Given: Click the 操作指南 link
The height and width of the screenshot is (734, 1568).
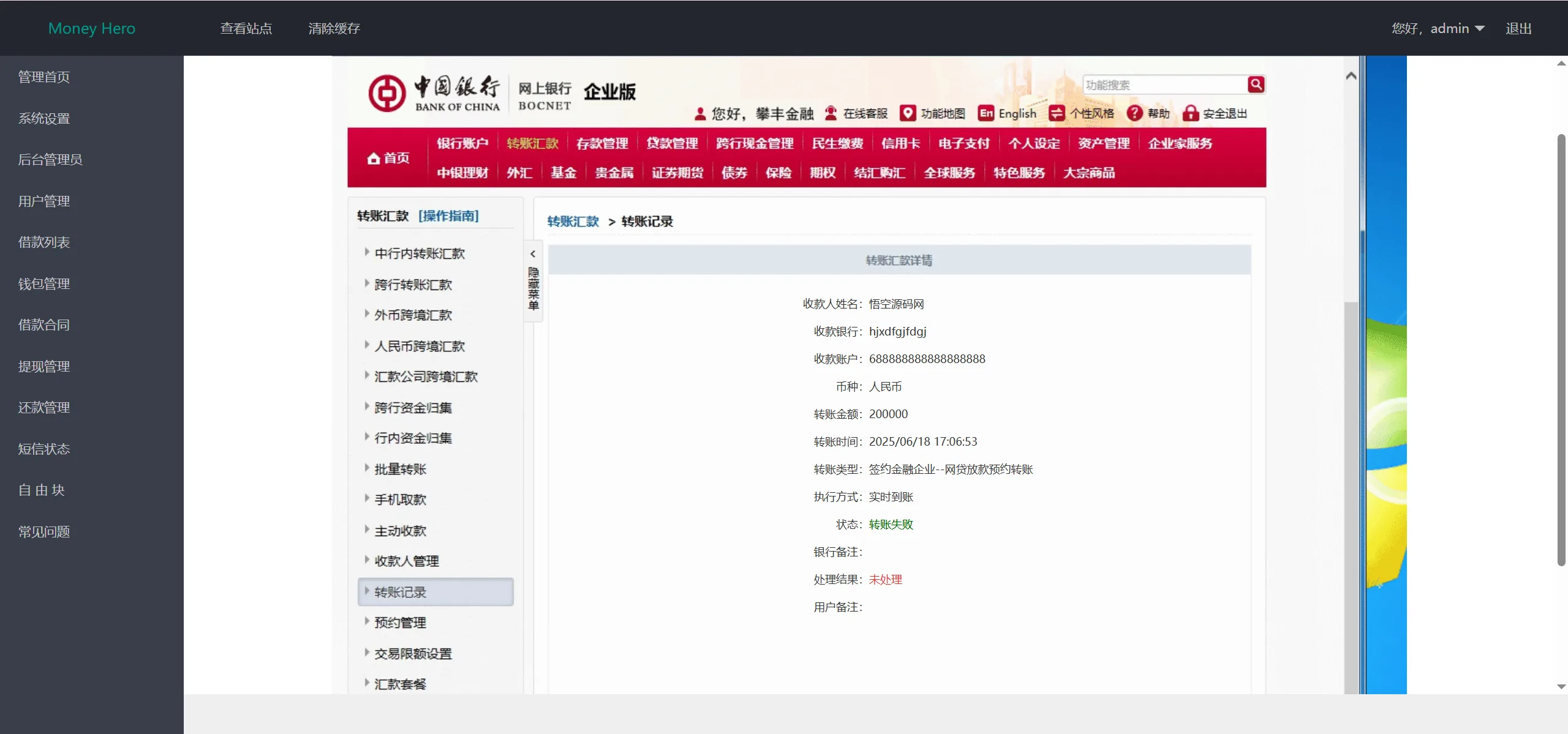Looking at the screenshot, I should click(x=448, y=216).
